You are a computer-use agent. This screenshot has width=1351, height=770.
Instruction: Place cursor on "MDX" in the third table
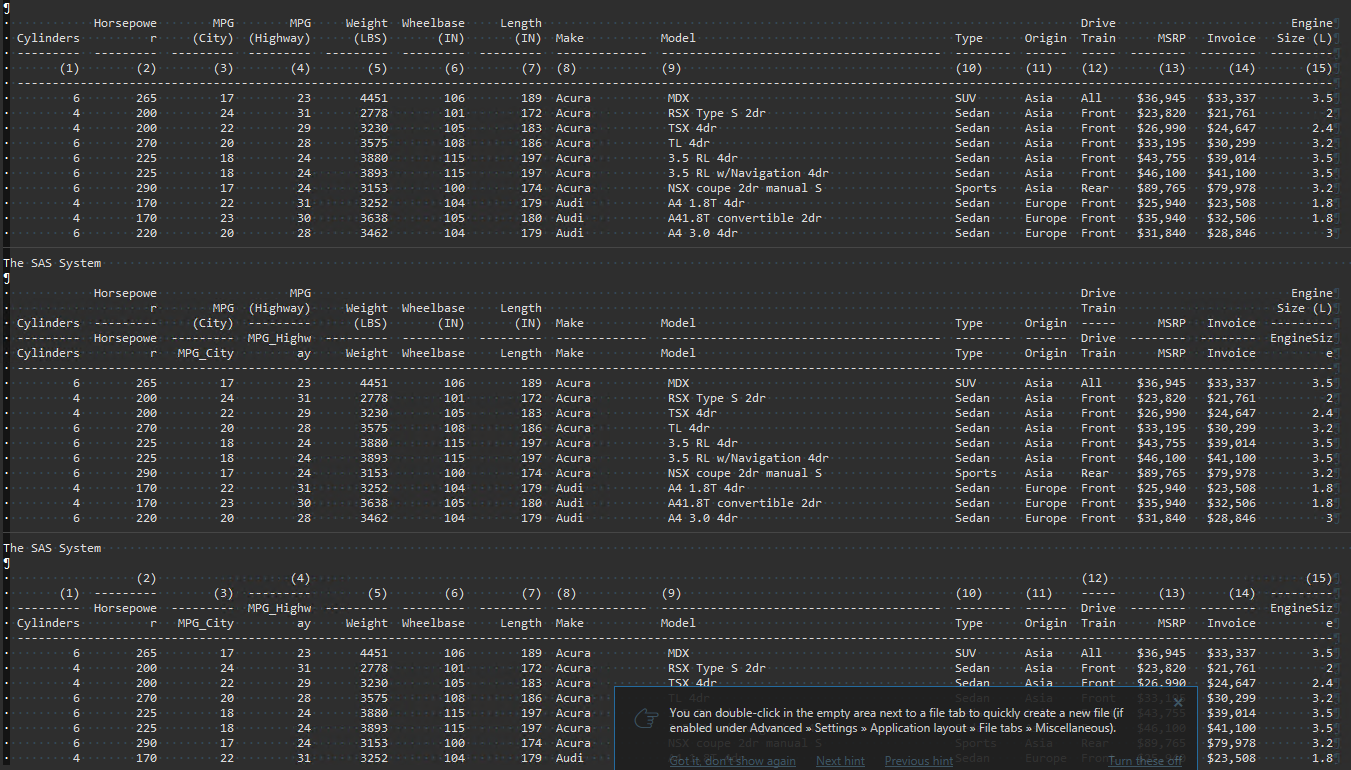(678, 653)
